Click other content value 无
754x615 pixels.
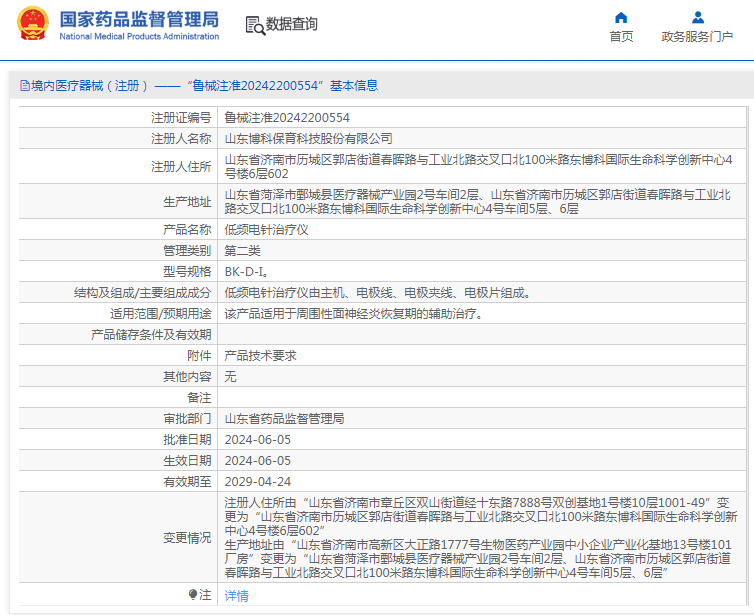(230, 377)
